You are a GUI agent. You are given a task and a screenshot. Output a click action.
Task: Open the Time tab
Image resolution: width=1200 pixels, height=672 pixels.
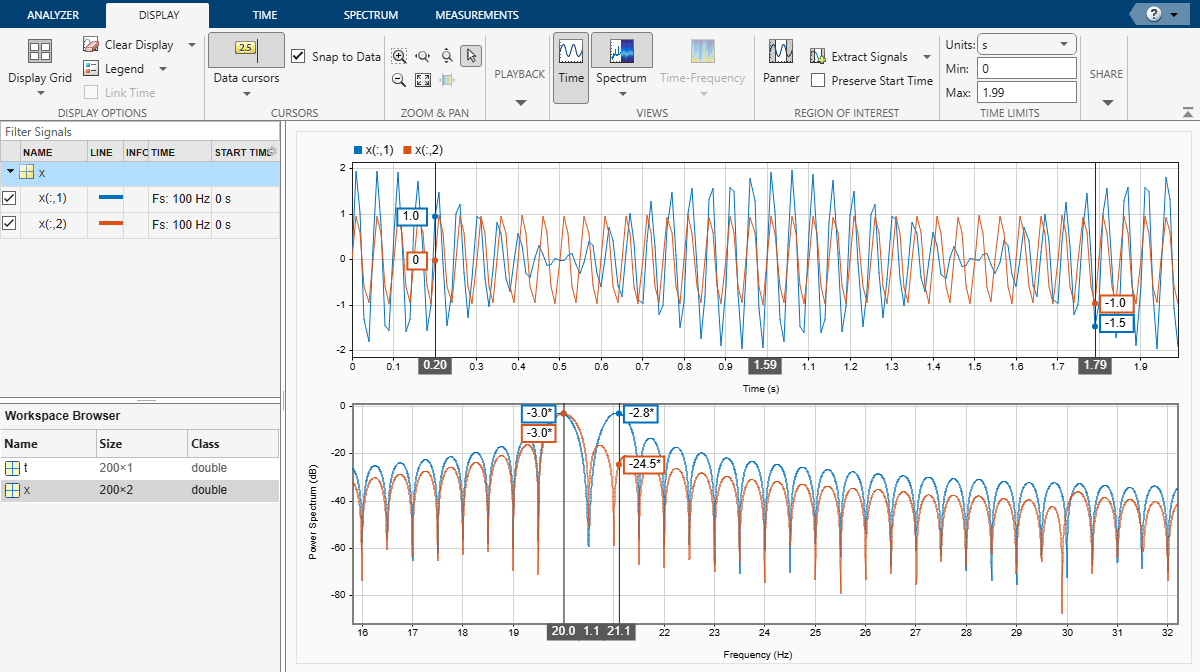pos(266,15)
